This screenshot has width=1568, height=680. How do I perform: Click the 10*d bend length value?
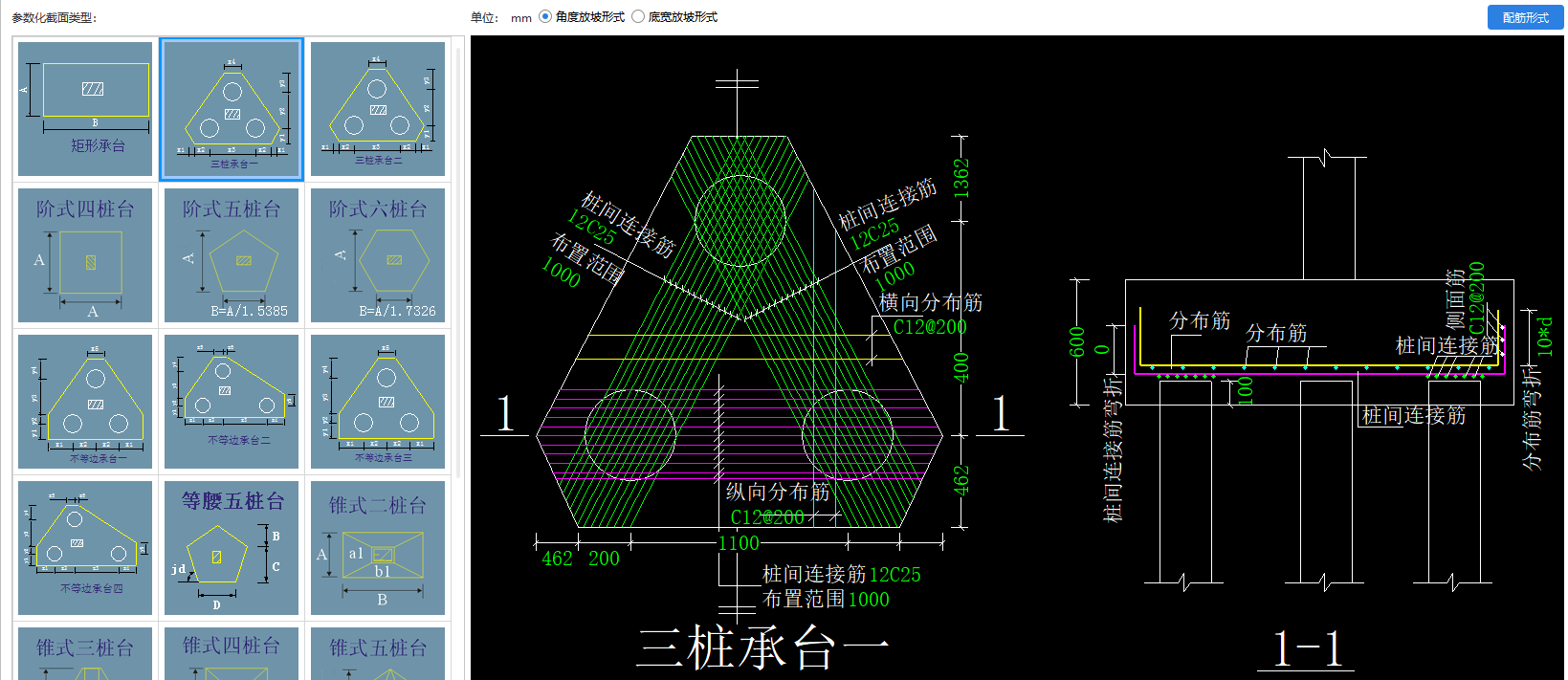pyautogui.click(x=1545, y=337)
